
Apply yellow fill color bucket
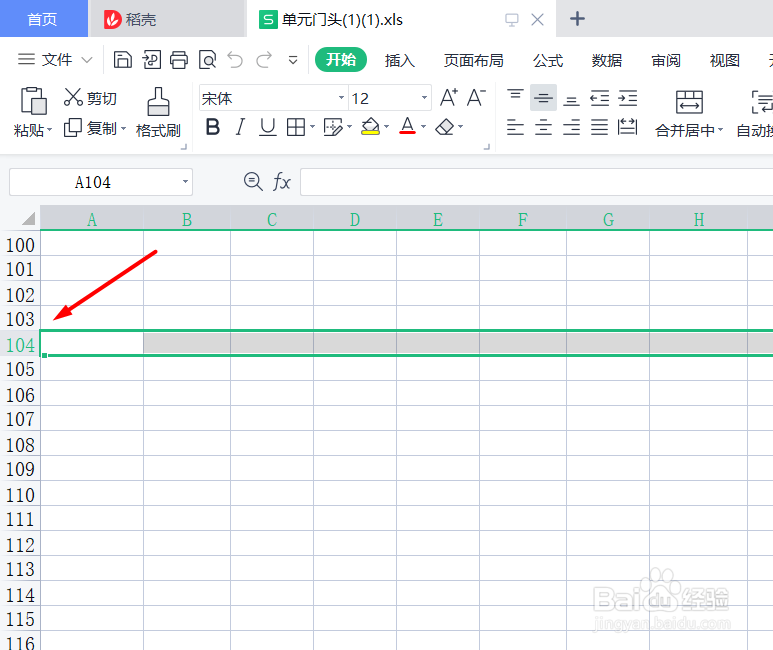(370, 127)
